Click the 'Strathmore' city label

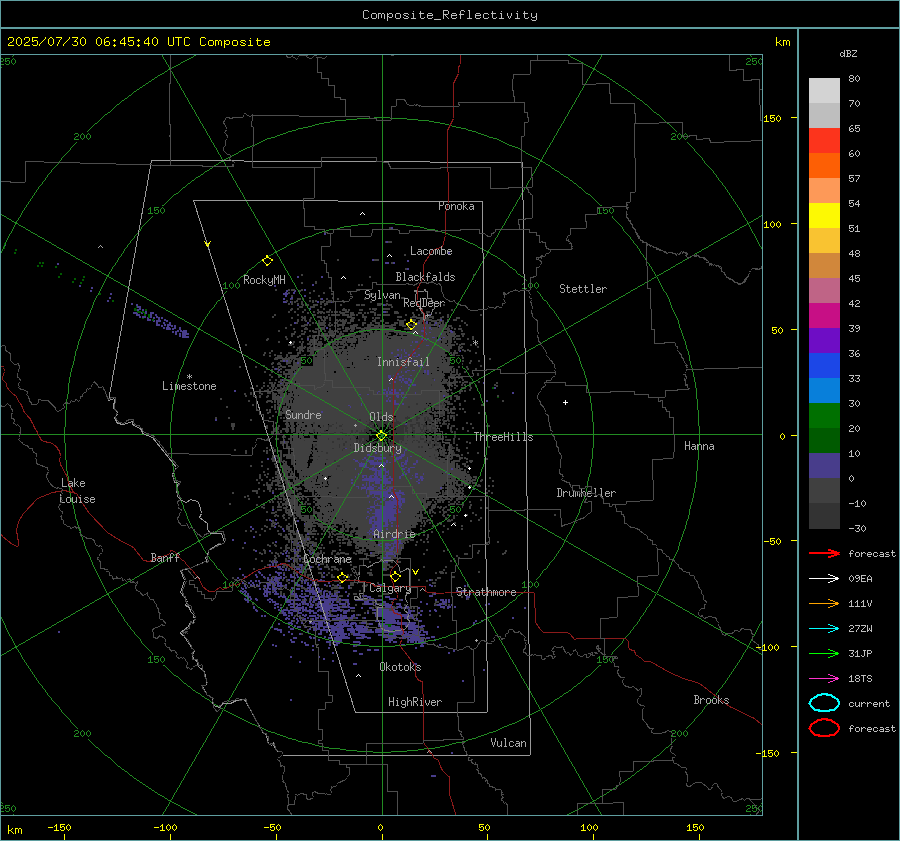click(486, 592)
